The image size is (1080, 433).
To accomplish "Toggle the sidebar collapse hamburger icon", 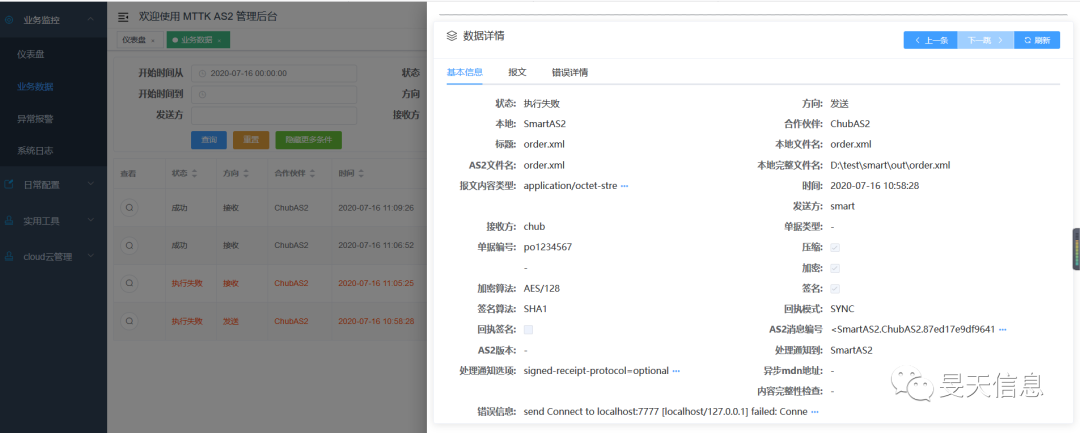I will (x=123, y=17).
